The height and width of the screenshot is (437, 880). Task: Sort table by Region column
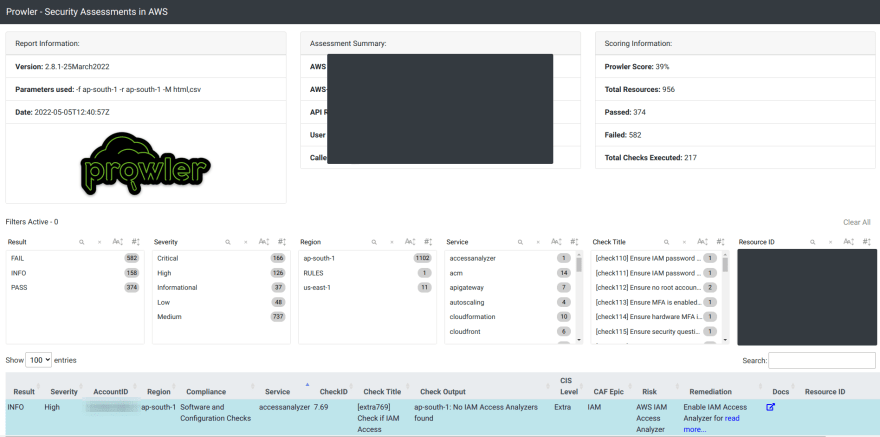coord(159,392)
